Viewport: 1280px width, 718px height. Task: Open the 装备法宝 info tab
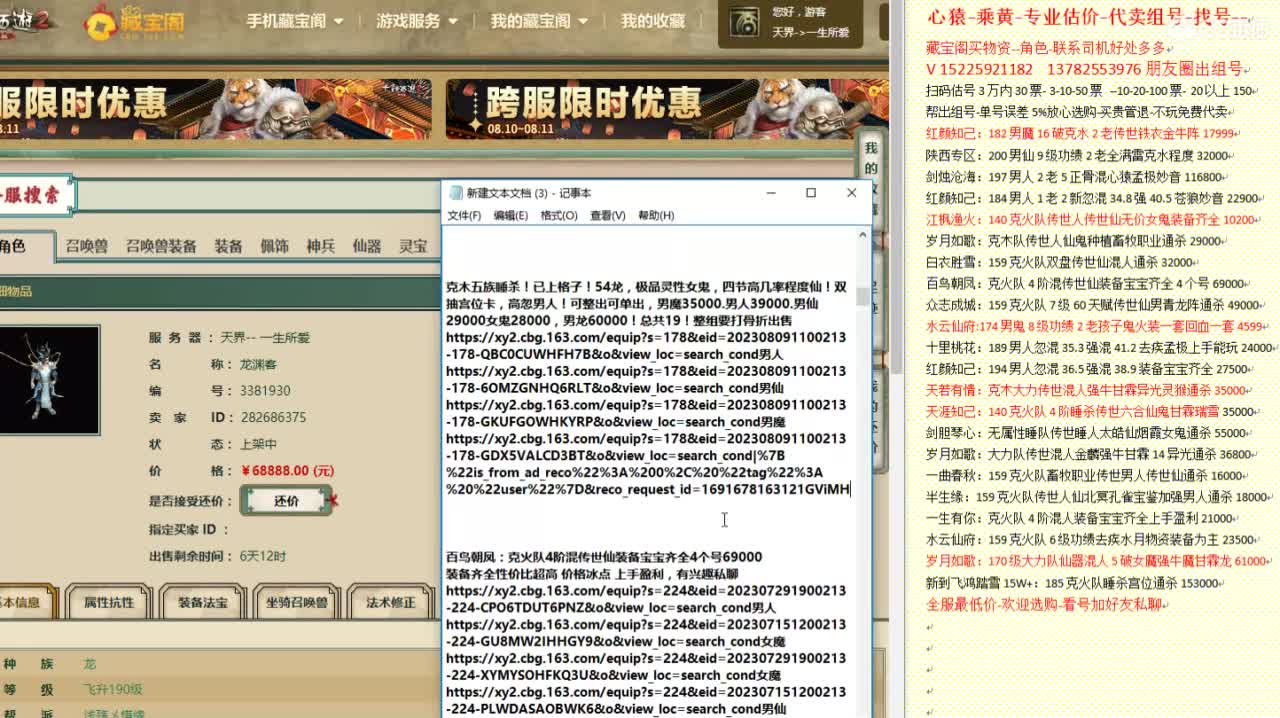[203, 602]
